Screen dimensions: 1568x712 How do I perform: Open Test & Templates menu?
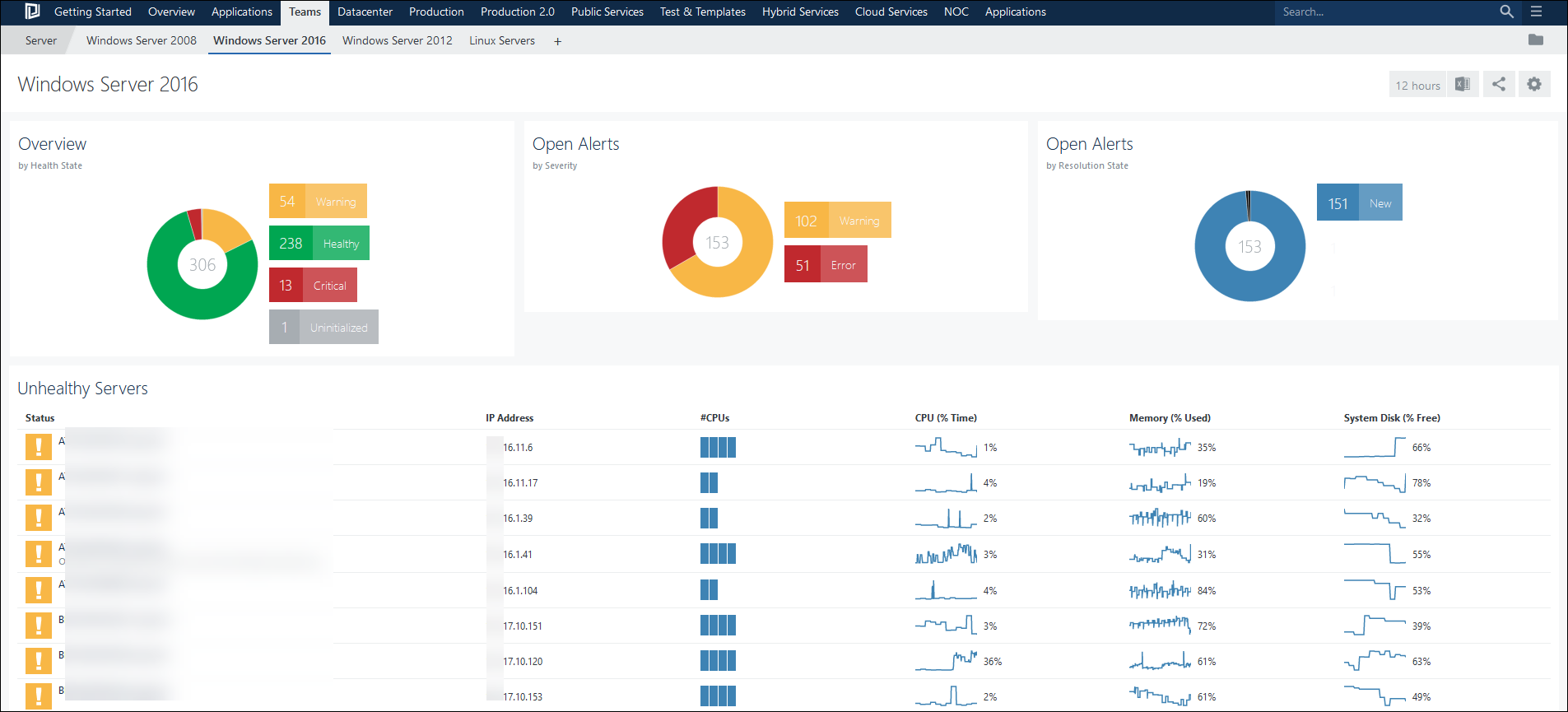703,12
